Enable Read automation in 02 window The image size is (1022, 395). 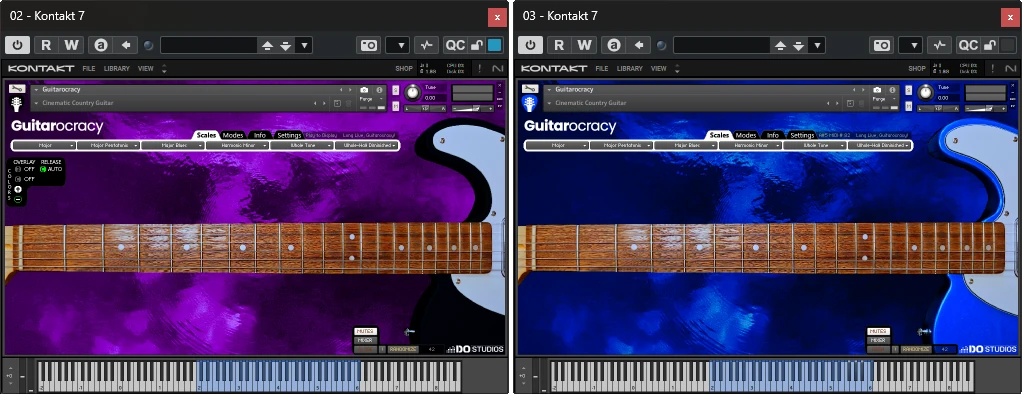[x=46, y=45]
